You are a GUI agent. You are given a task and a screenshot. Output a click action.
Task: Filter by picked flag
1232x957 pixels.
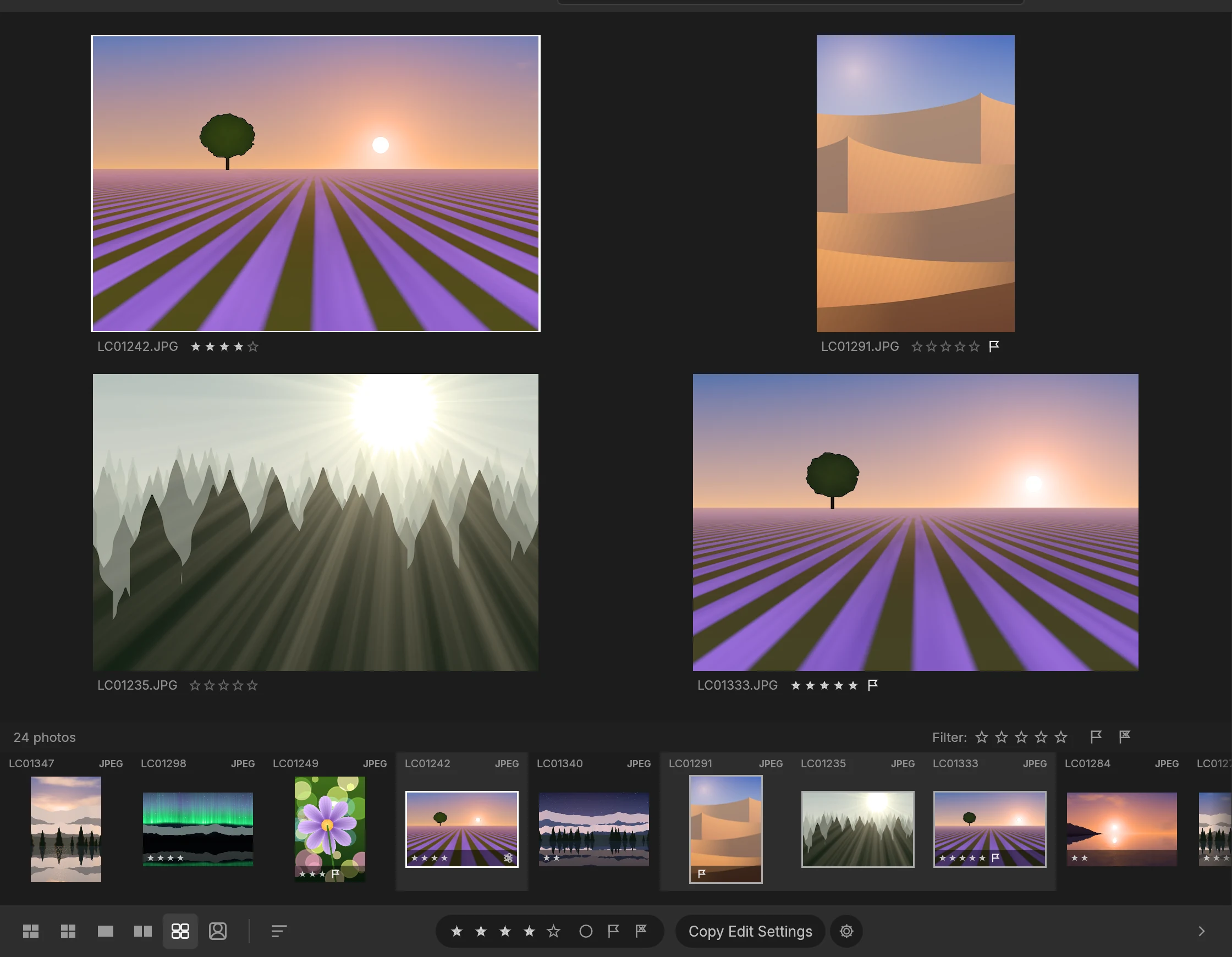[1096, 736]
